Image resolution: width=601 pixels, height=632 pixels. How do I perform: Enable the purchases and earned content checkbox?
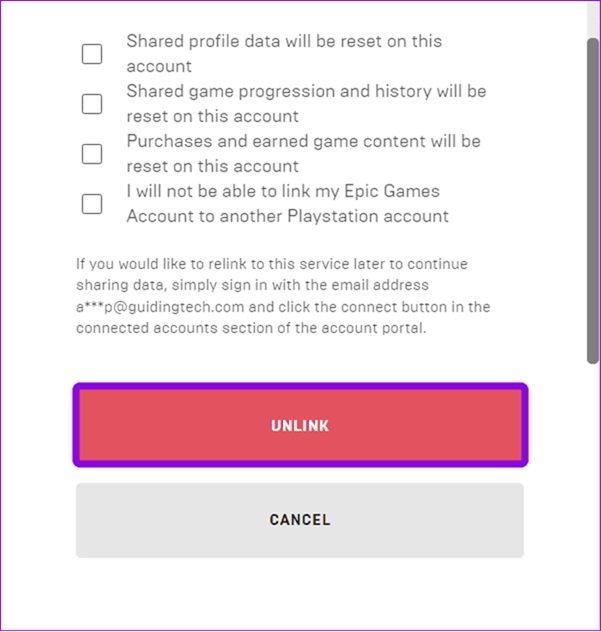click(x=92, y=154)
